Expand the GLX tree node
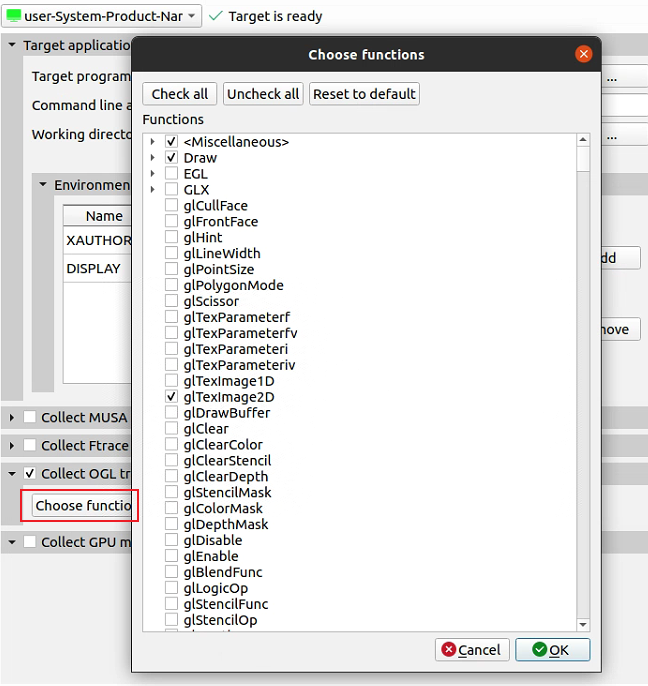 point(152,189)
